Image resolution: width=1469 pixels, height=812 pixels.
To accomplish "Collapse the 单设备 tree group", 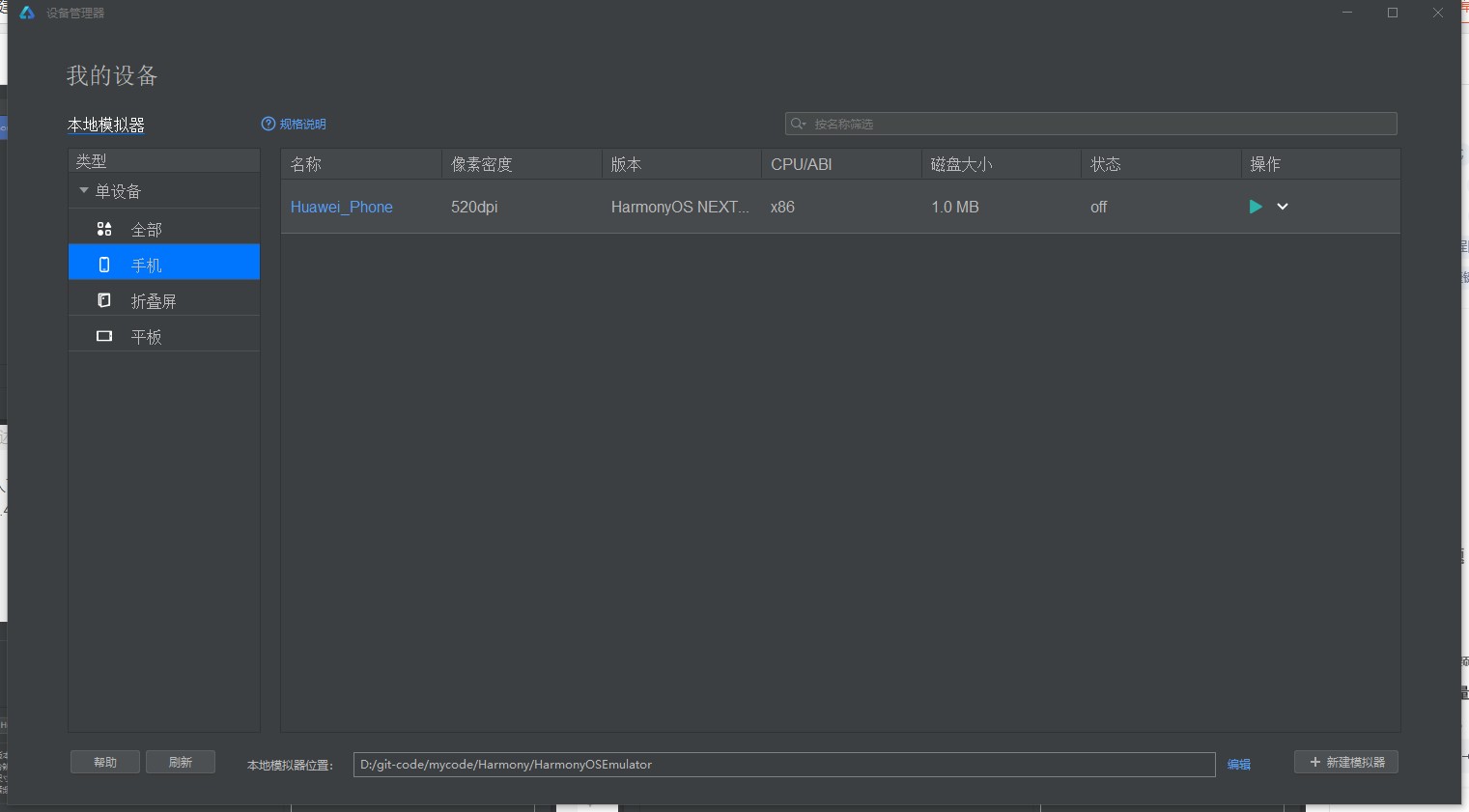I will tap(84, 191).
